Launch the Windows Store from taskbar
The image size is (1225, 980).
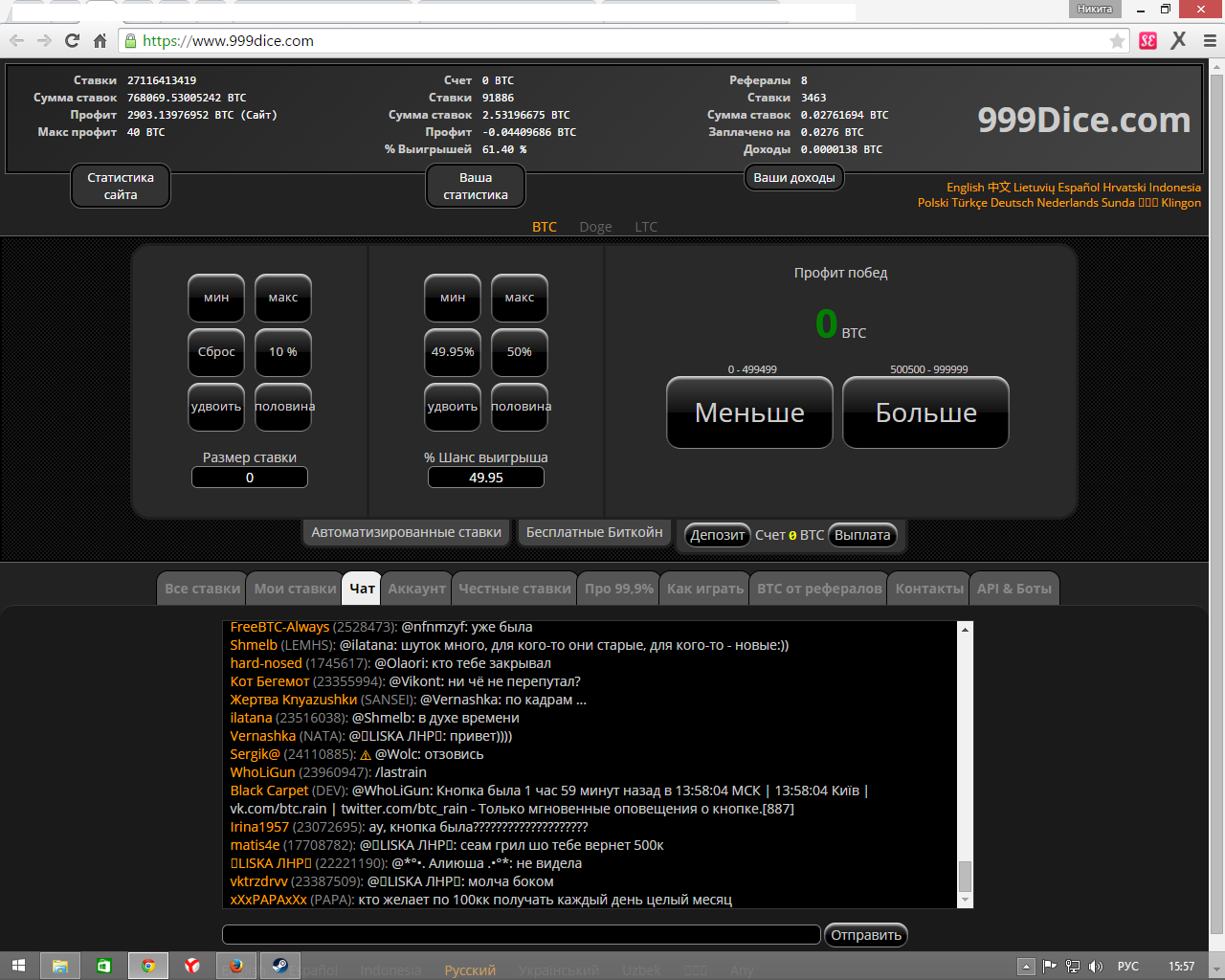pyautogui.click(x=104, y=966)
